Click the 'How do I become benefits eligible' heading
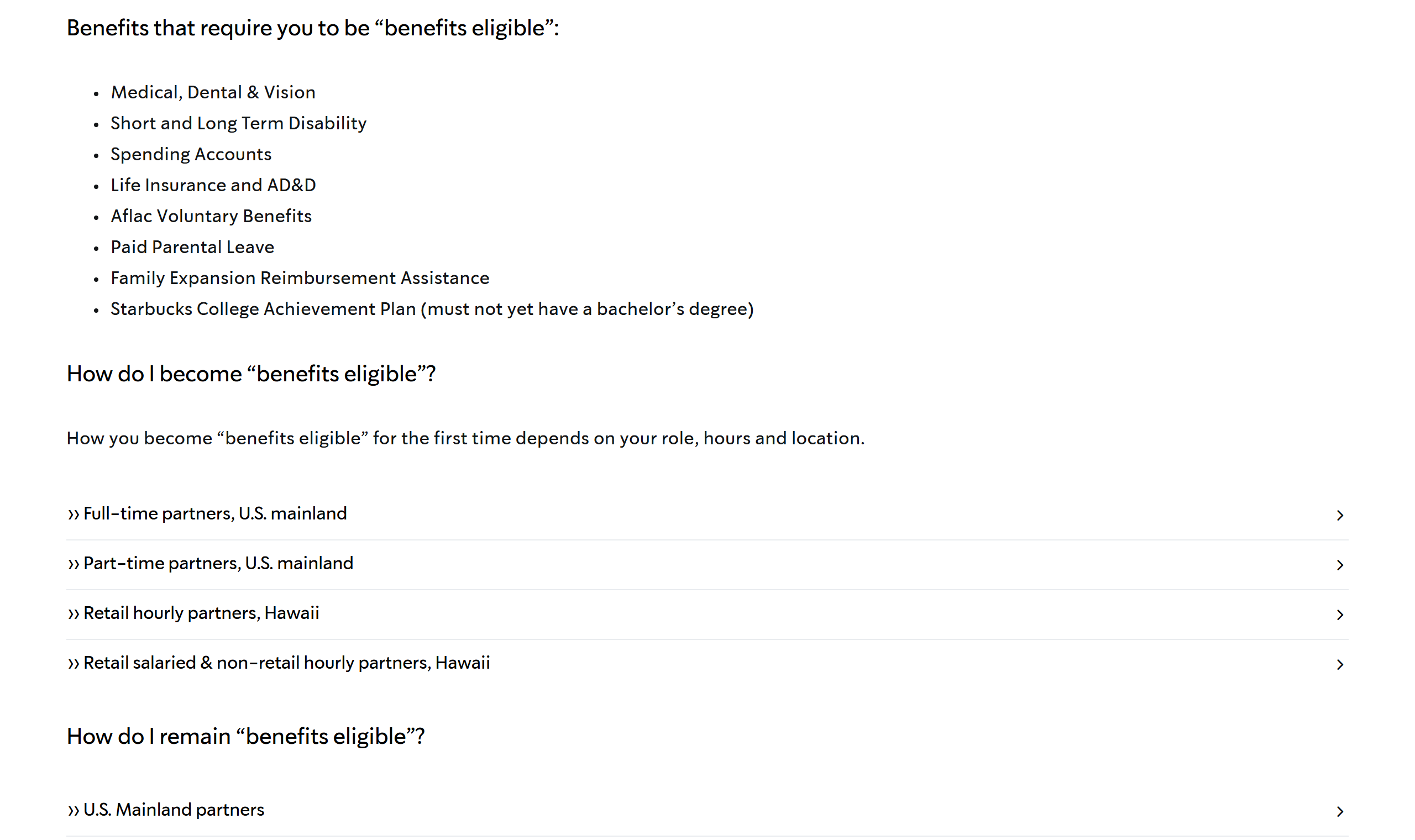 click(251, 374)
